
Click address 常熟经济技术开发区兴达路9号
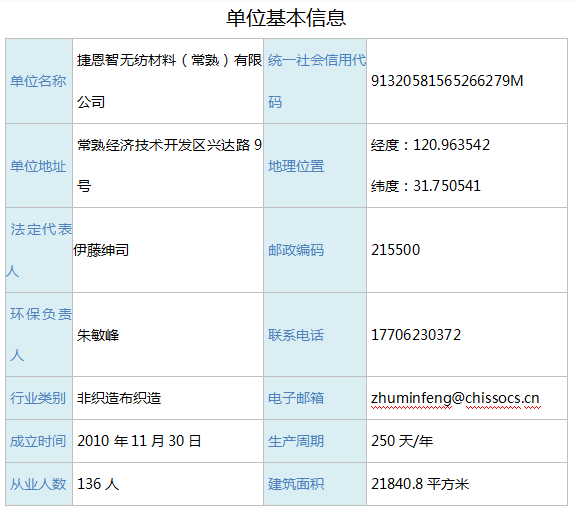coord(169,165)
